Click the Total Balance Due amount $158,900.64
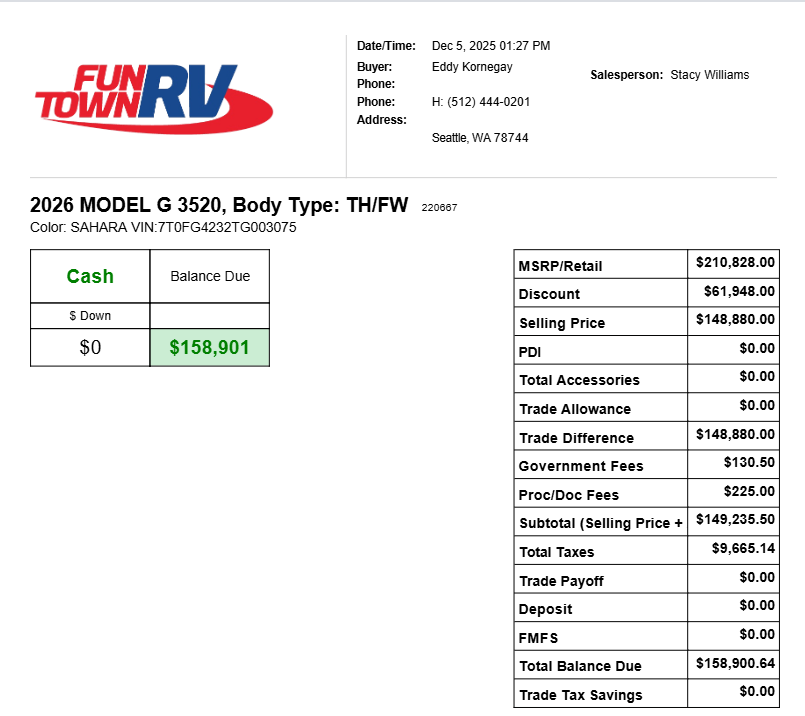Viewport: 805px width, 716px height. point(735,663)
